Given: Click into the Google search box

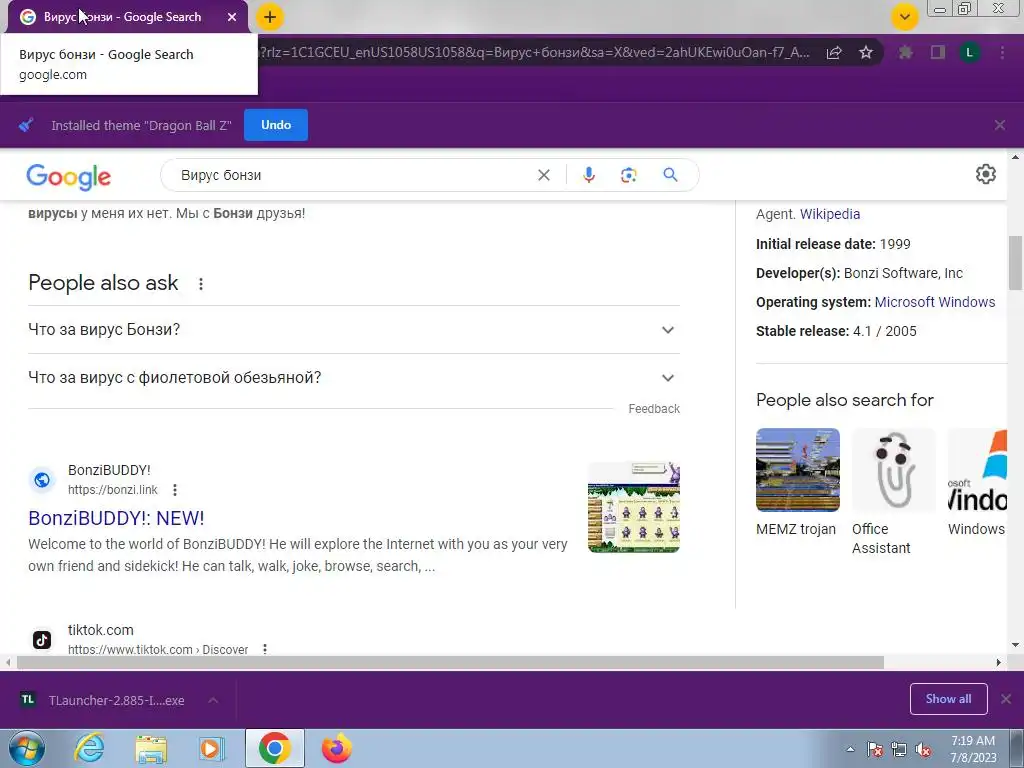Looking at the screenshot, I should [x=353, y=175].
